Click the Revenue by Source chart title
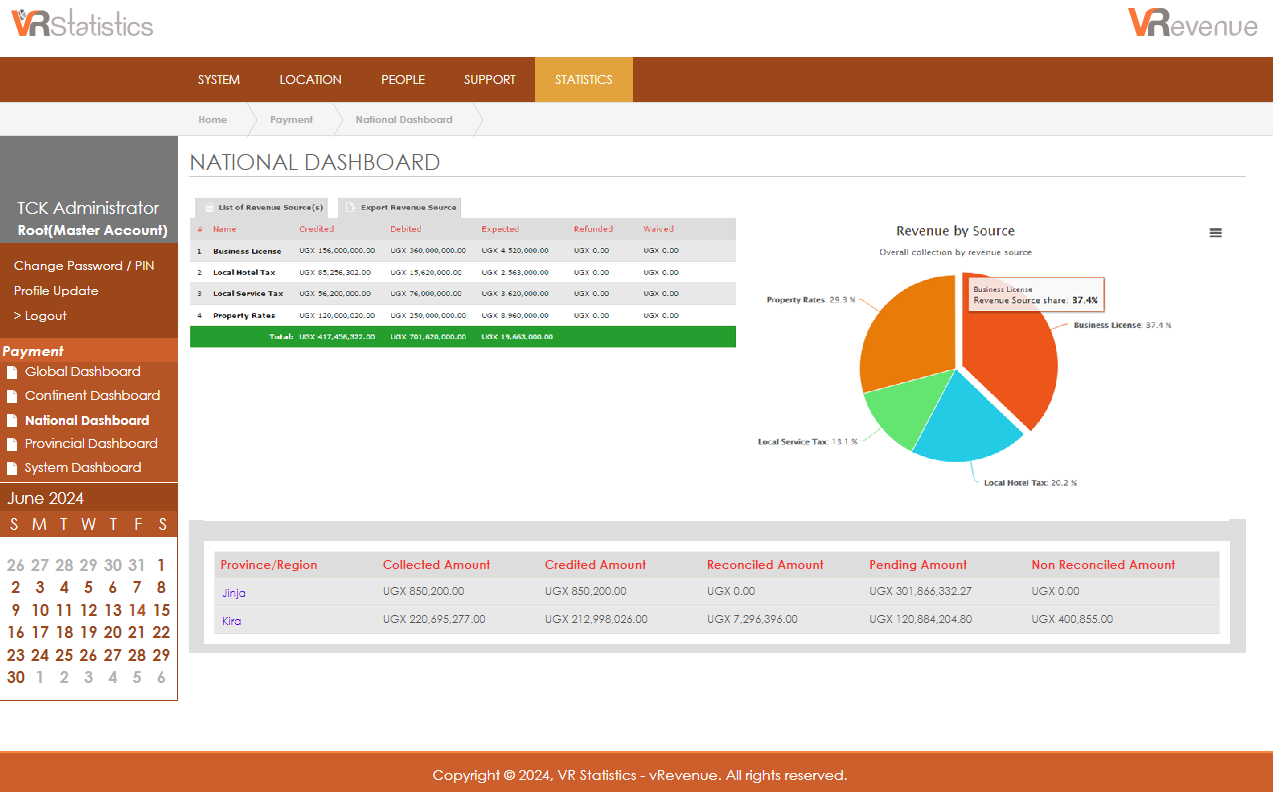Image resolution: width=1273 pixels, height=792 pixels. tap(955, 231)
